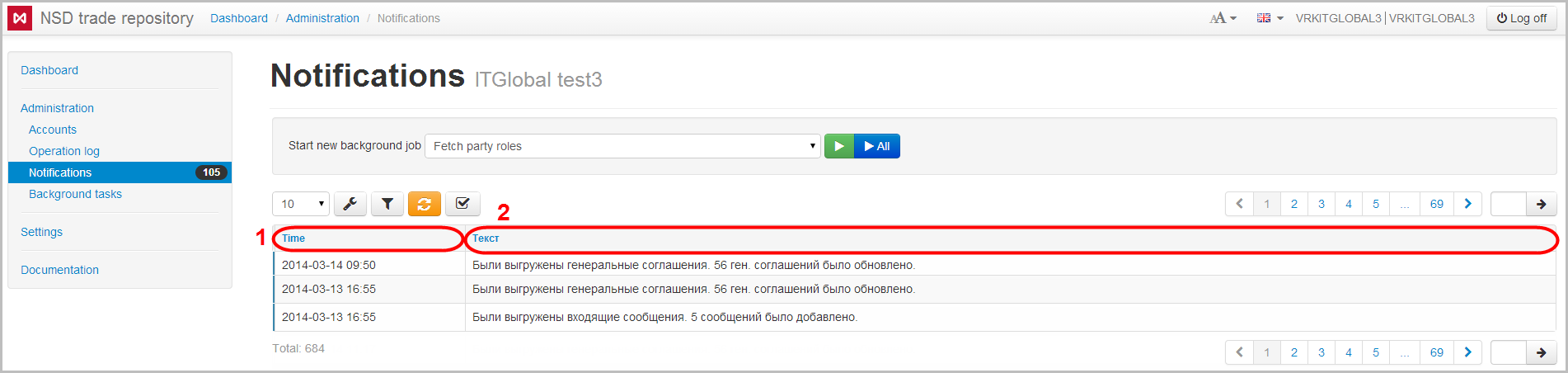Click the blue All run button

coord(877,146)
